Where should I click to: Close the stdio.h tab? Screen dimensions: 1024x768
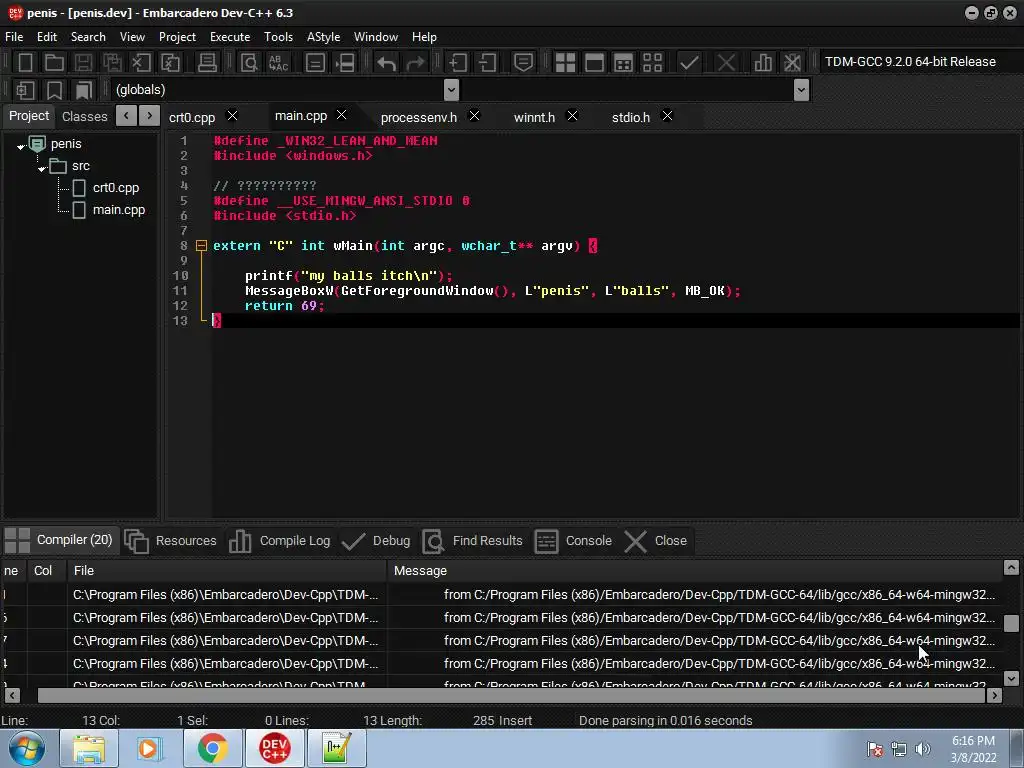click(667, 116)
